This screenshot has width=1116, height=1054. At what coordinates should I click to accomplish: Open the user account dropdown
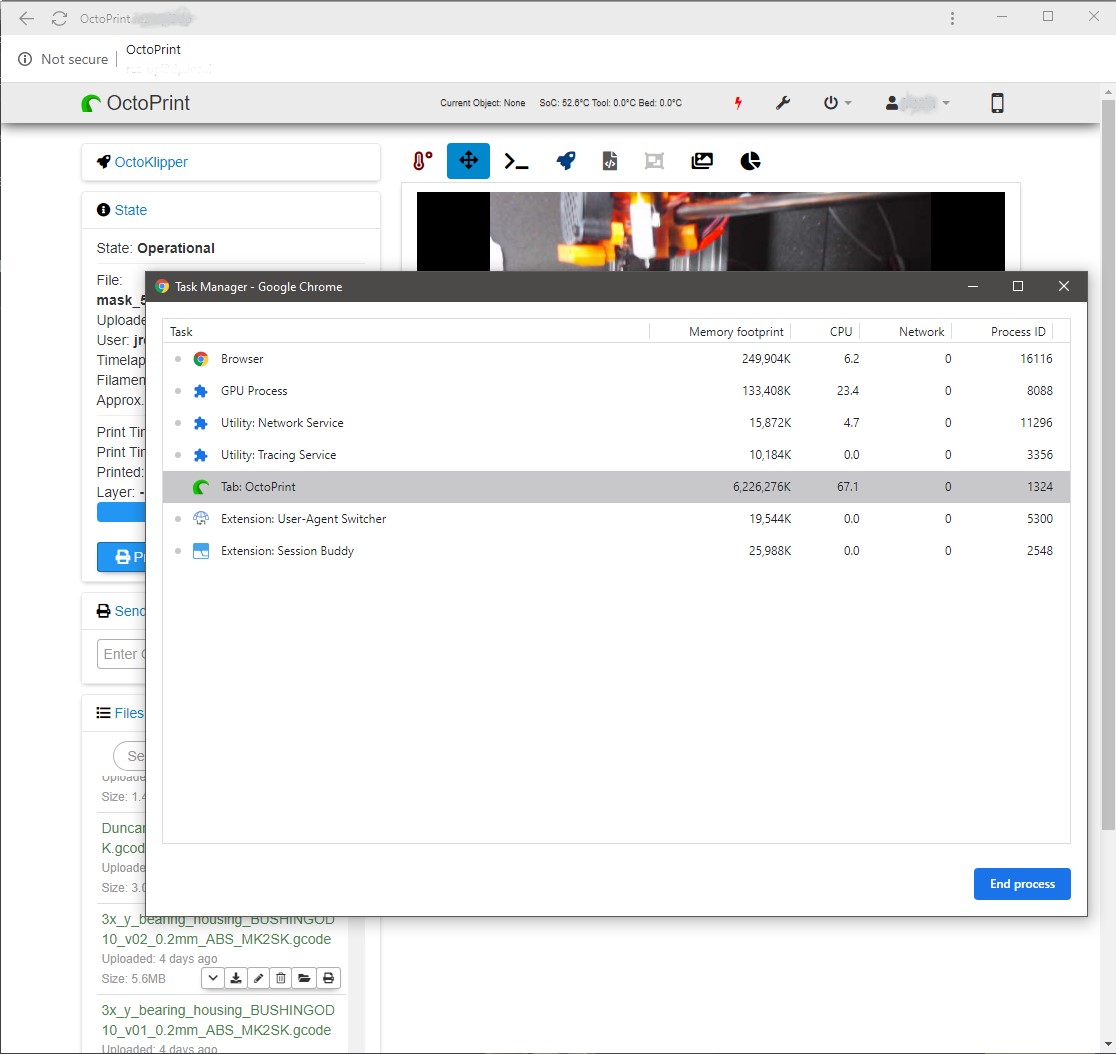point(917,103)
